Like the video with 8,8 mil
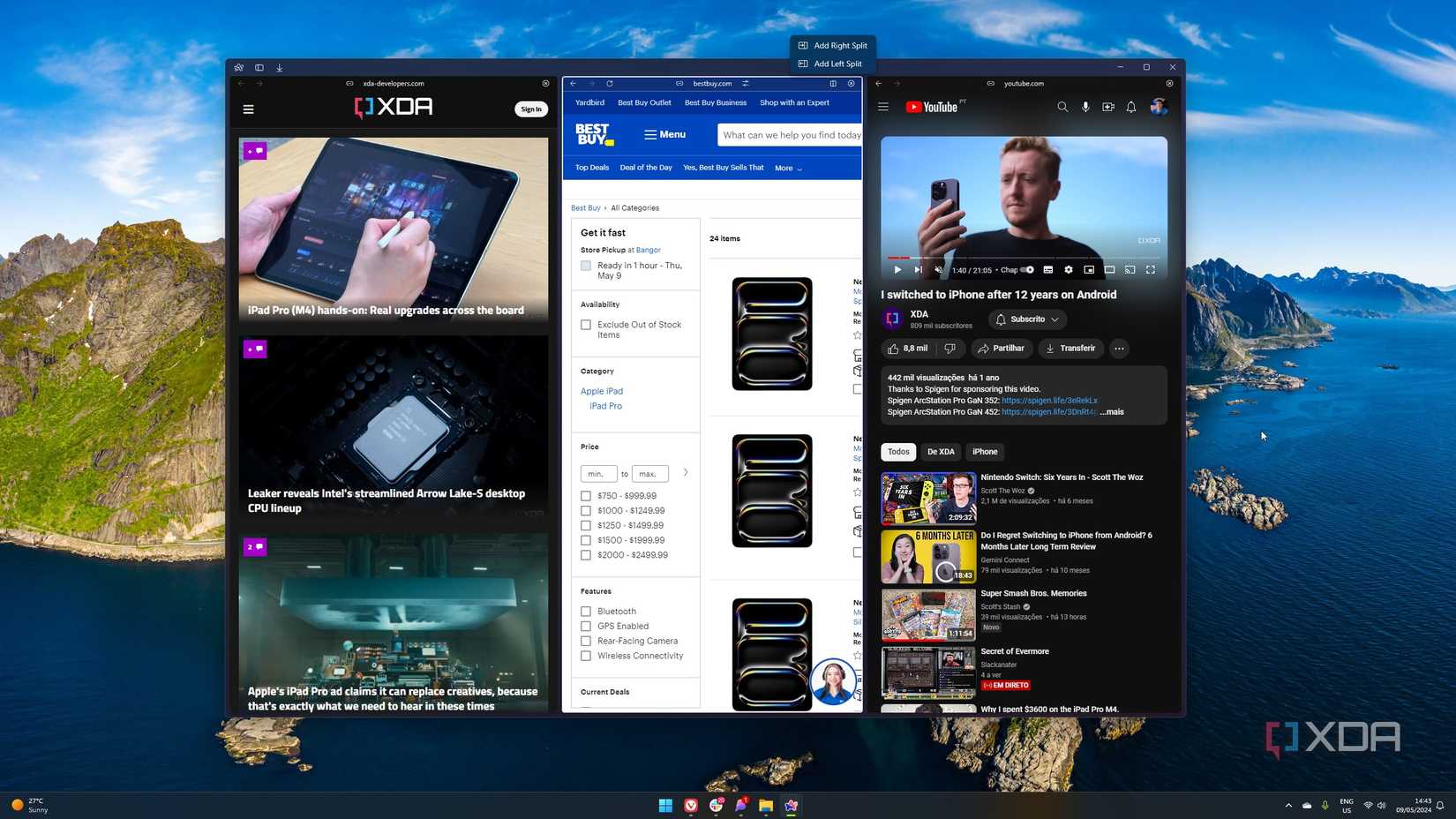Image resolution: width=1456 pixels, height=819 pixels. point(908,349)
